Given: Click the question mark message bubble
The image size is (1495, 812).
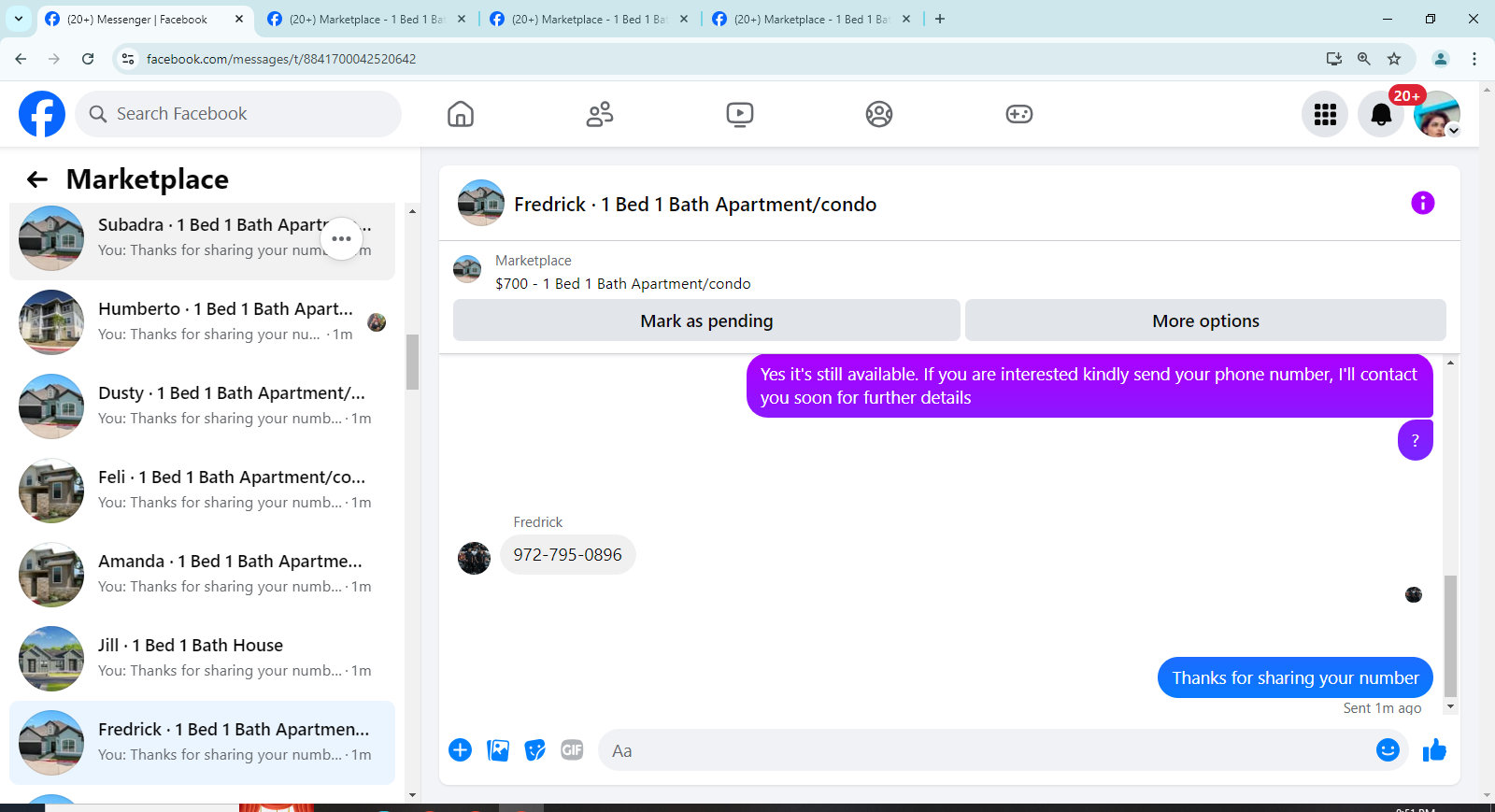Looking at the screenshot, I should click(x=1415, y=440).
